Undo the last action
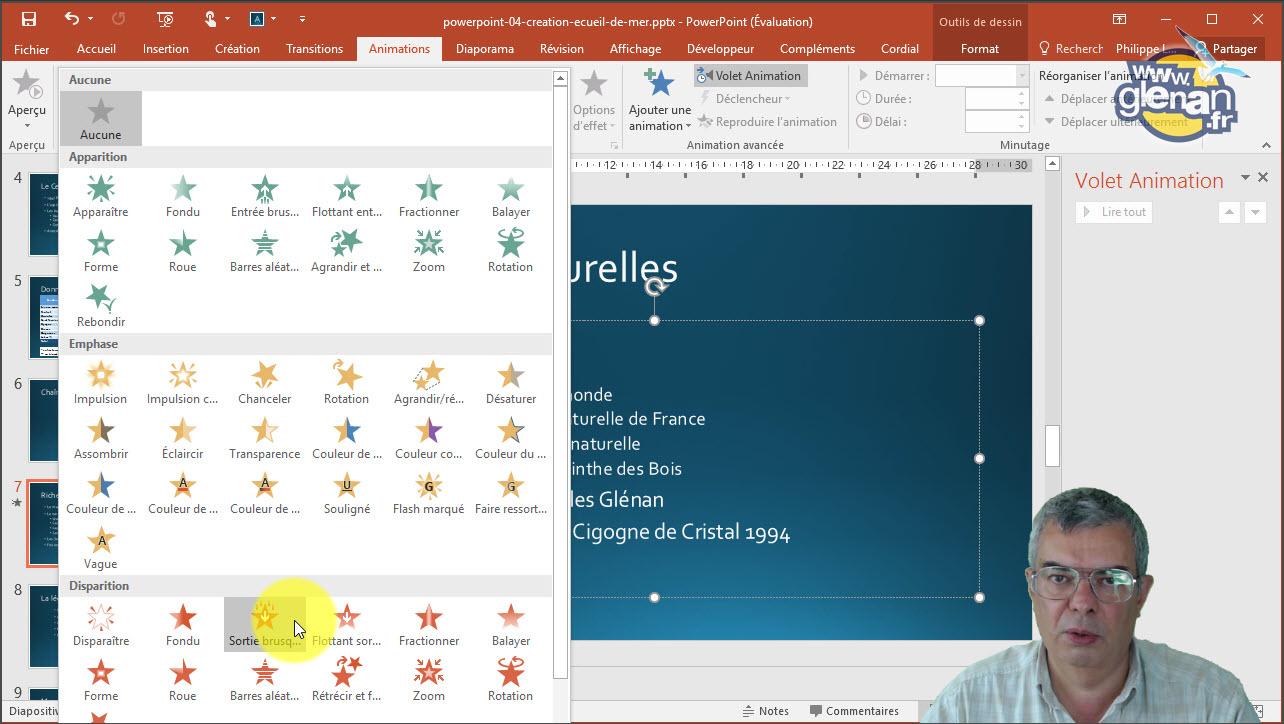The width and height of the screenshot is (1284, 724). (71, 19)
